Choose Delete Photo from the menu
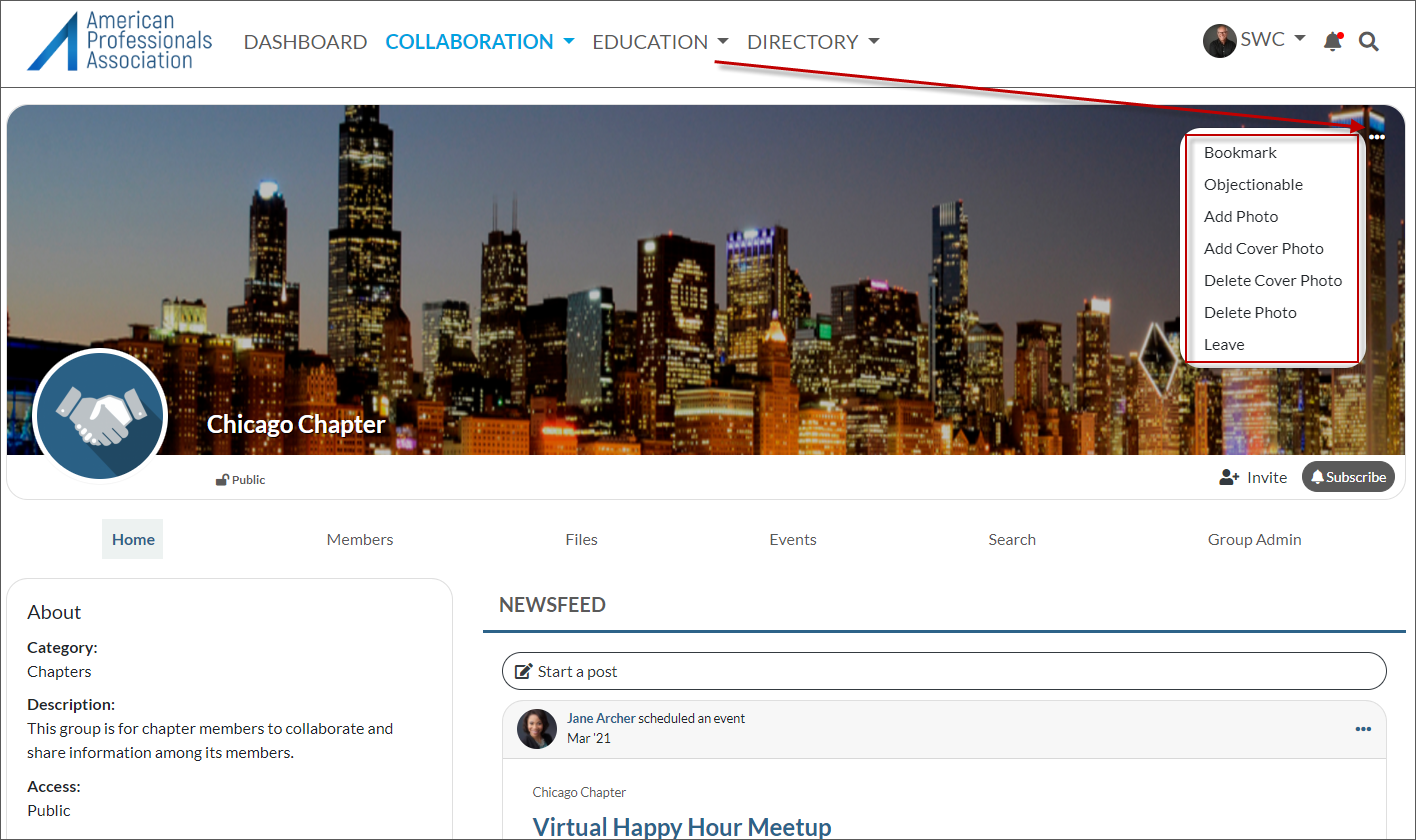The image size is (1416, 840). tap(1250, 313)
